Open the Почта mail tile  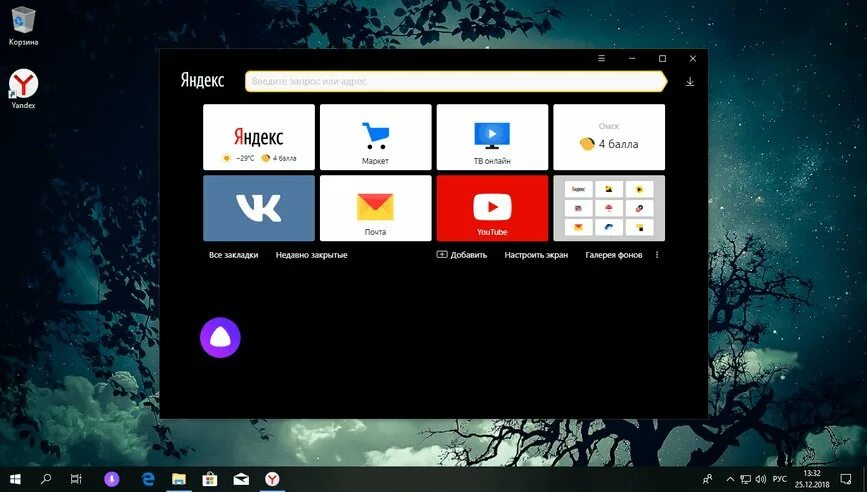[x=375, y=208]
